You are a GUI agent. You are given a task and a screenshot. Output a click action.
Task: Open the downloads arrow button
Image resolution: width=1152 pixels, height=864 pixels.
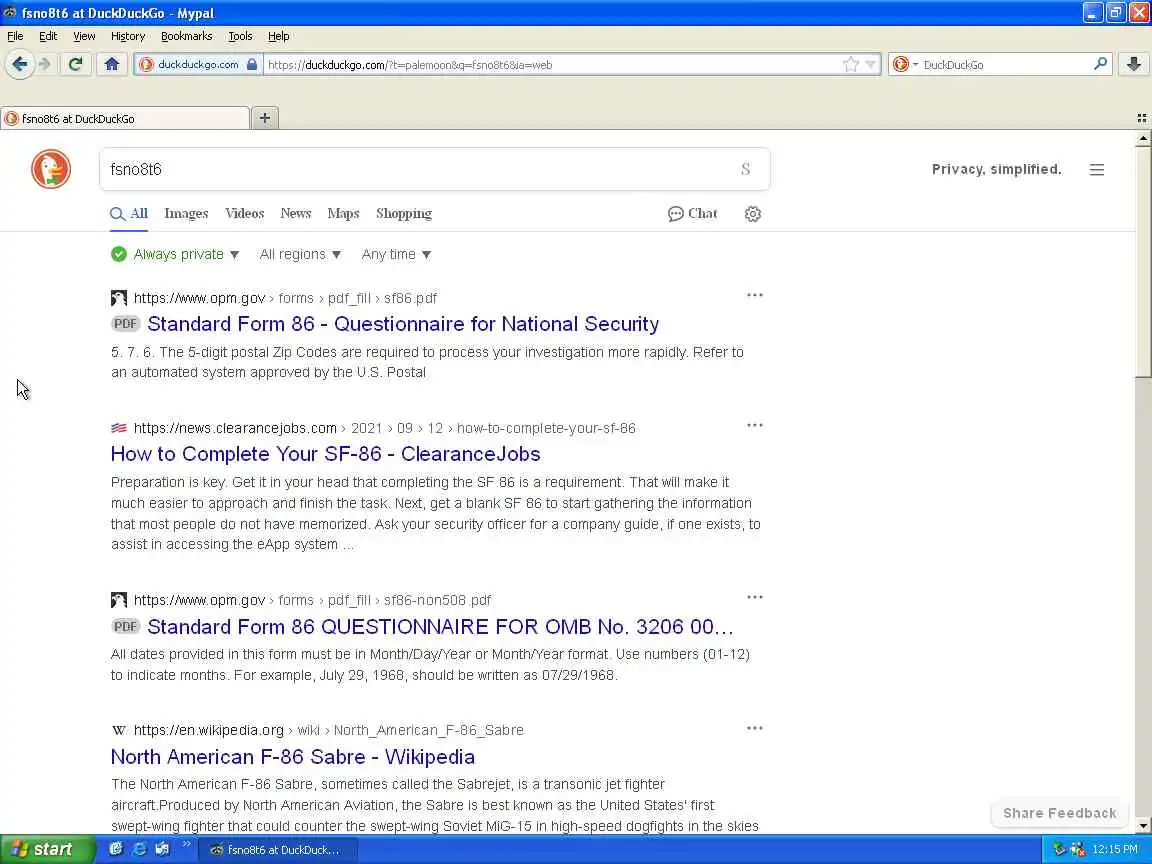pyautogui.click(x=1134, y=65)
